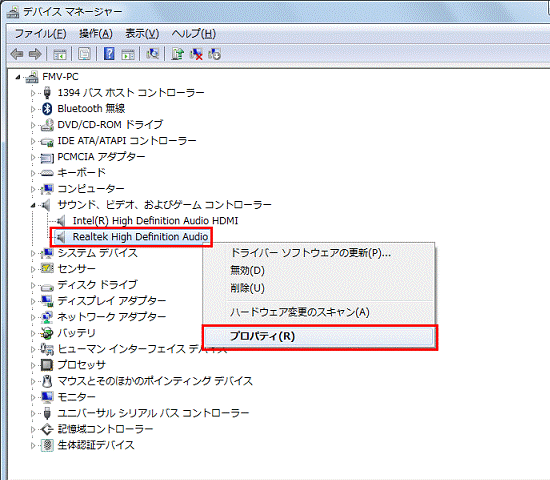The width and height of the screenshot is (550, 480).
Task: Click the action pane toolbar icon
Action: (128, 54)
